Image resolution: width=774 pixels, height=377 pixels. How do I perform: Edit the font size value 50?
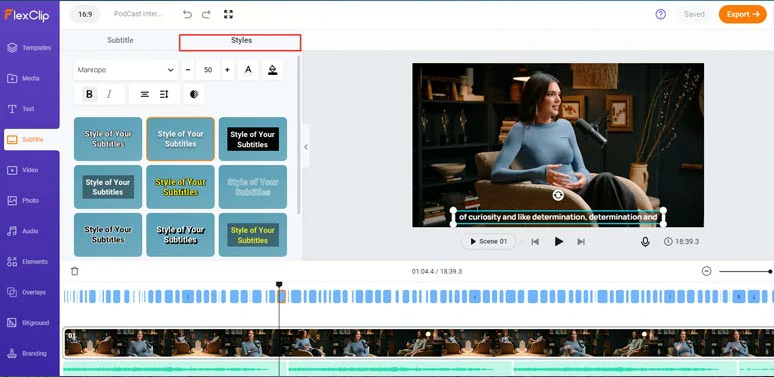[x=208, y=70]
